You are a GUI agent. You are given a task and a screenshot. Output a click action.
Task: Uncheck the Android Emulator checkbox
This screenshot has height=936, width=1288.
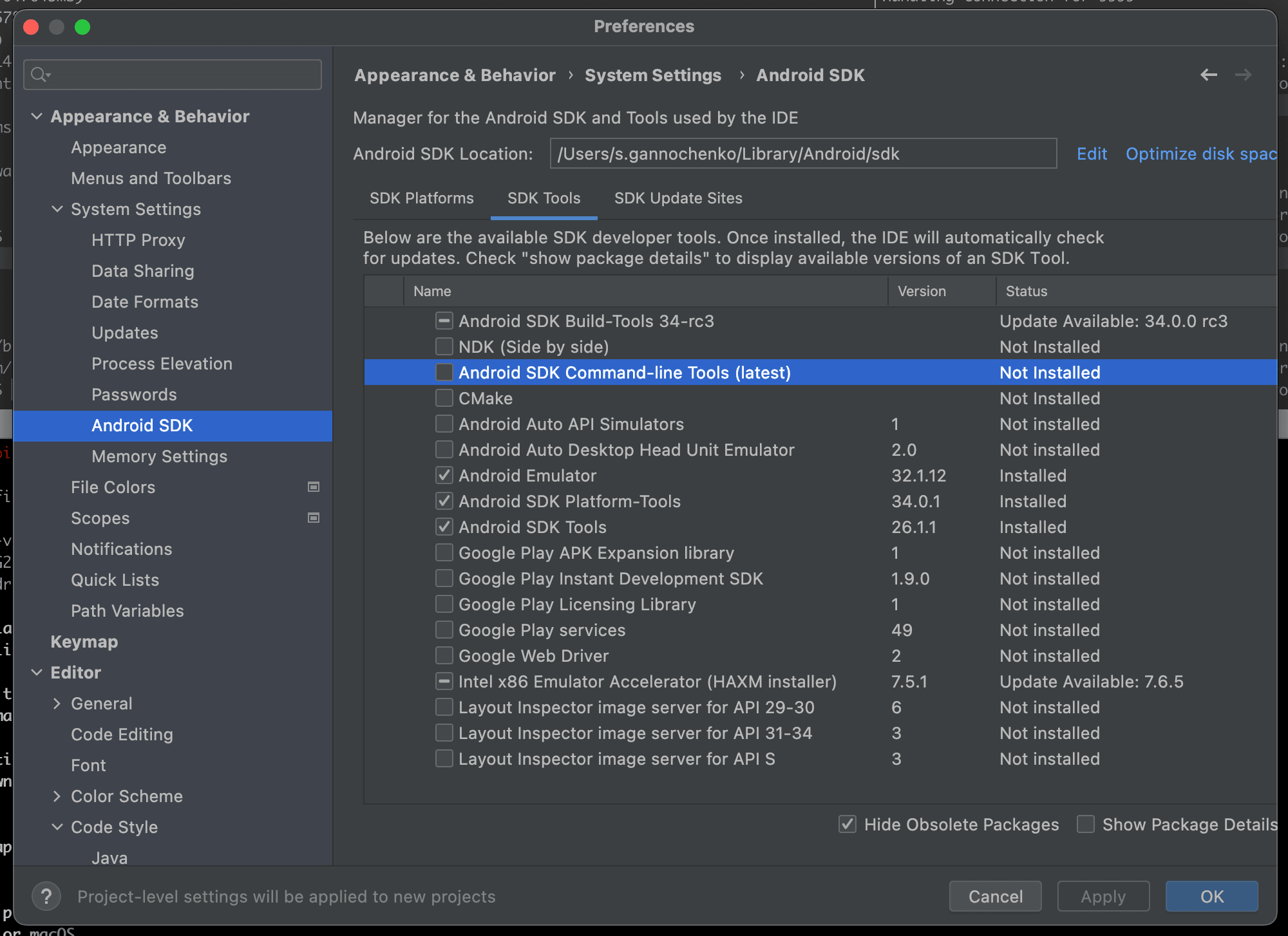click(x=444, y=475)
